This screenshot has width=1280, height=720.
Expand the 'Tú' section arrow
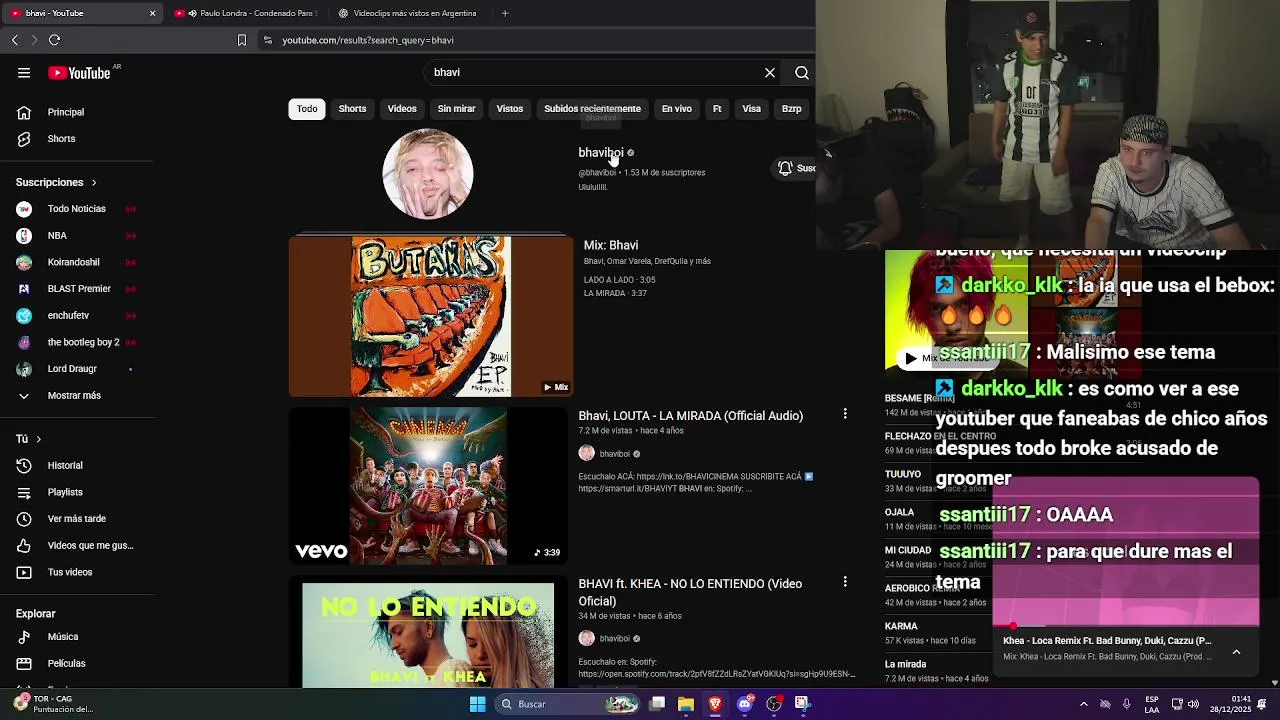coord(39,439)
